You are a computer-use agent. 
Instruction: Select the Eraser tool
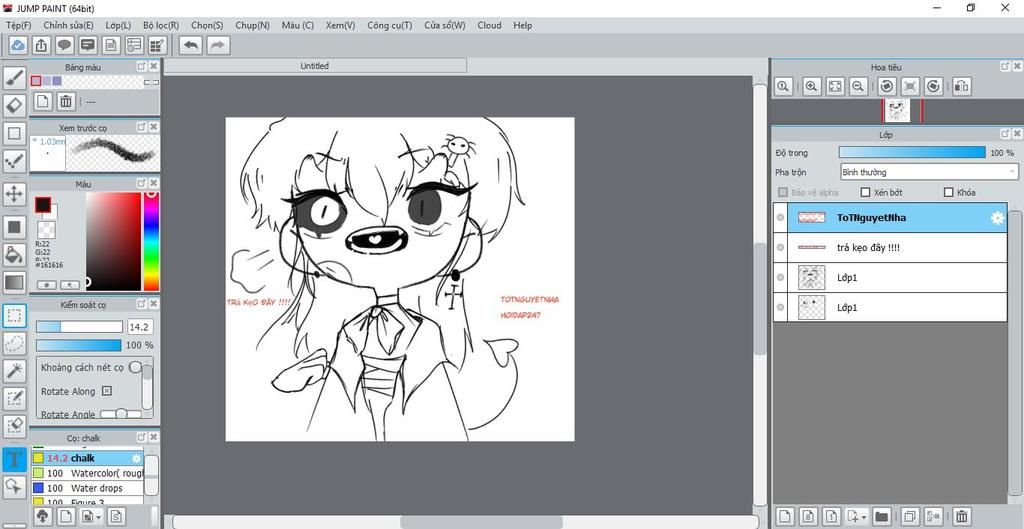click(x=14, y=104)
